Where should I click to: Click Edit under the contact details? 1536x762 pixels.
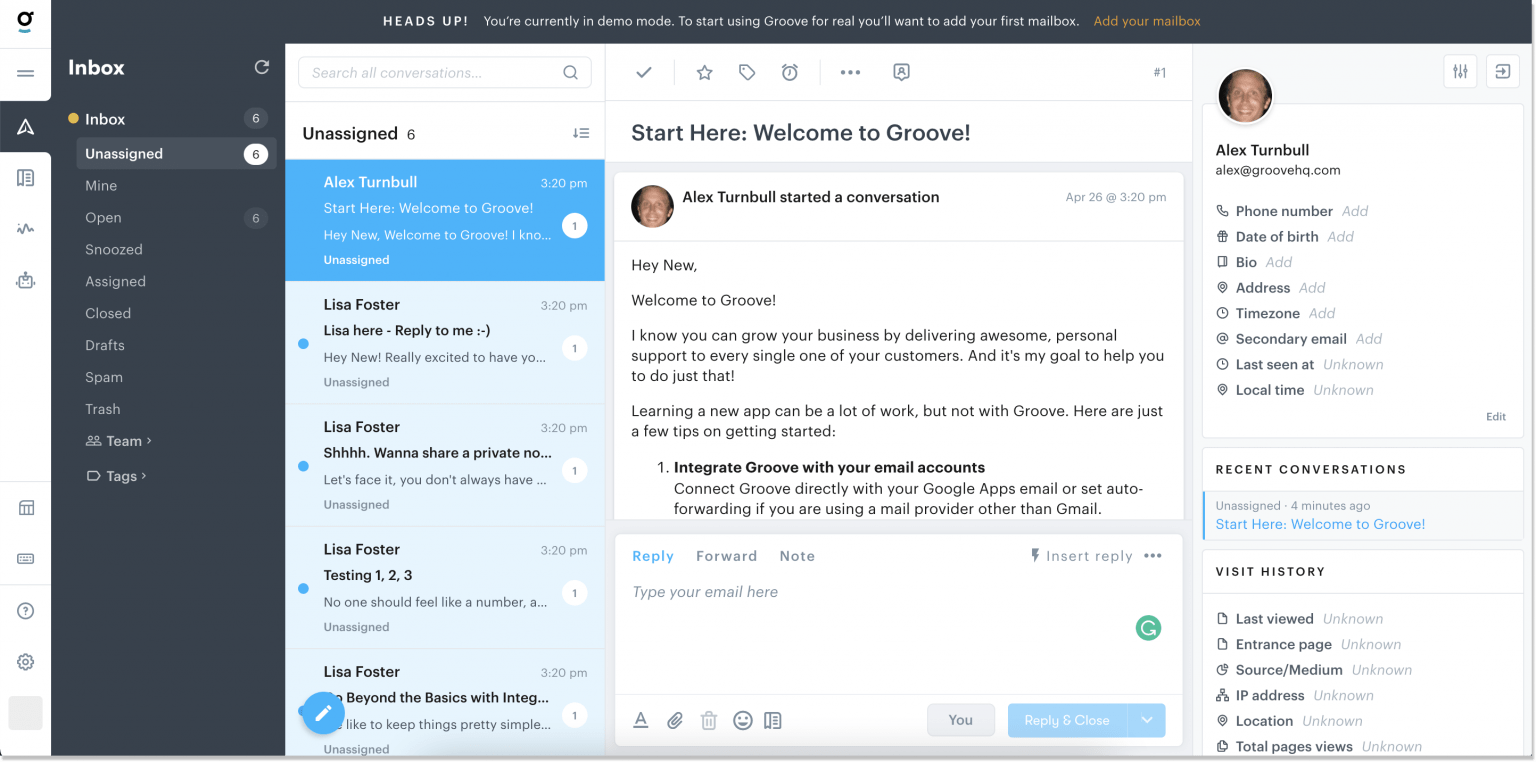click(x=1495, y=416)
